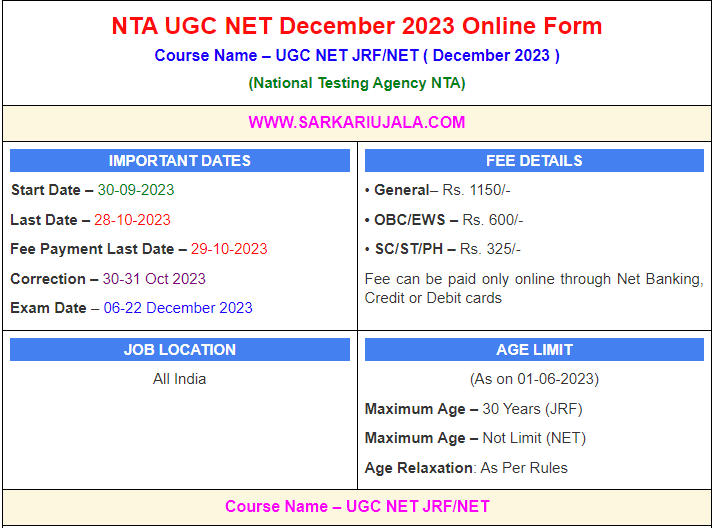Click the blue Course Name subtitle line
This screenshot has height=528, width=715.
coord(357,56)
